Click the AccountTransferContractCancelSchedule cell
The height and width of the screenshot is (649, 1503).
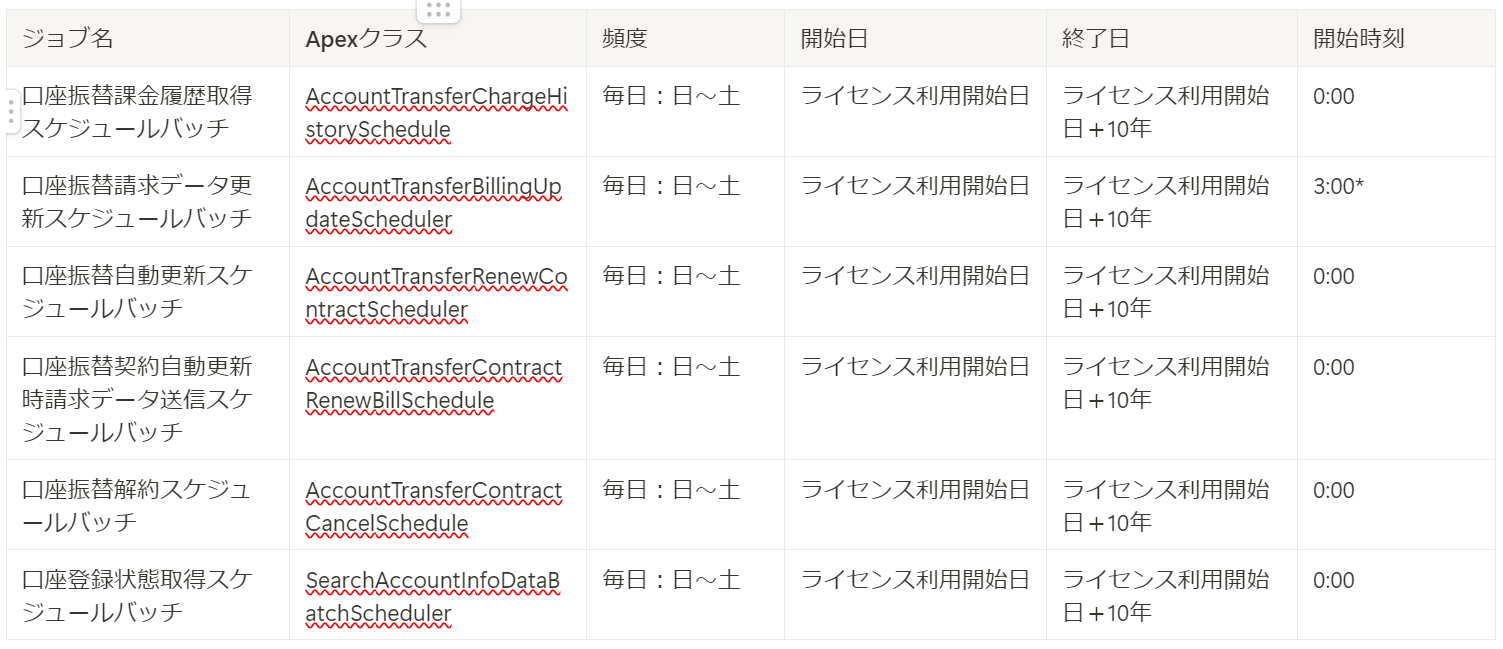click(x=438, y=505)
